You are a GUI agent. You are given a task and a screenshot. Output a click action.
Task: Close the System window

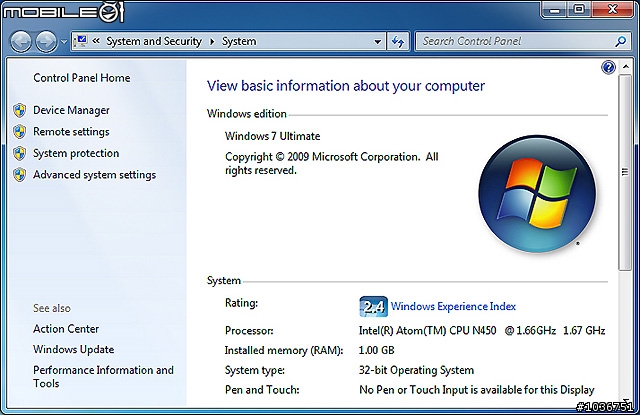612,9
